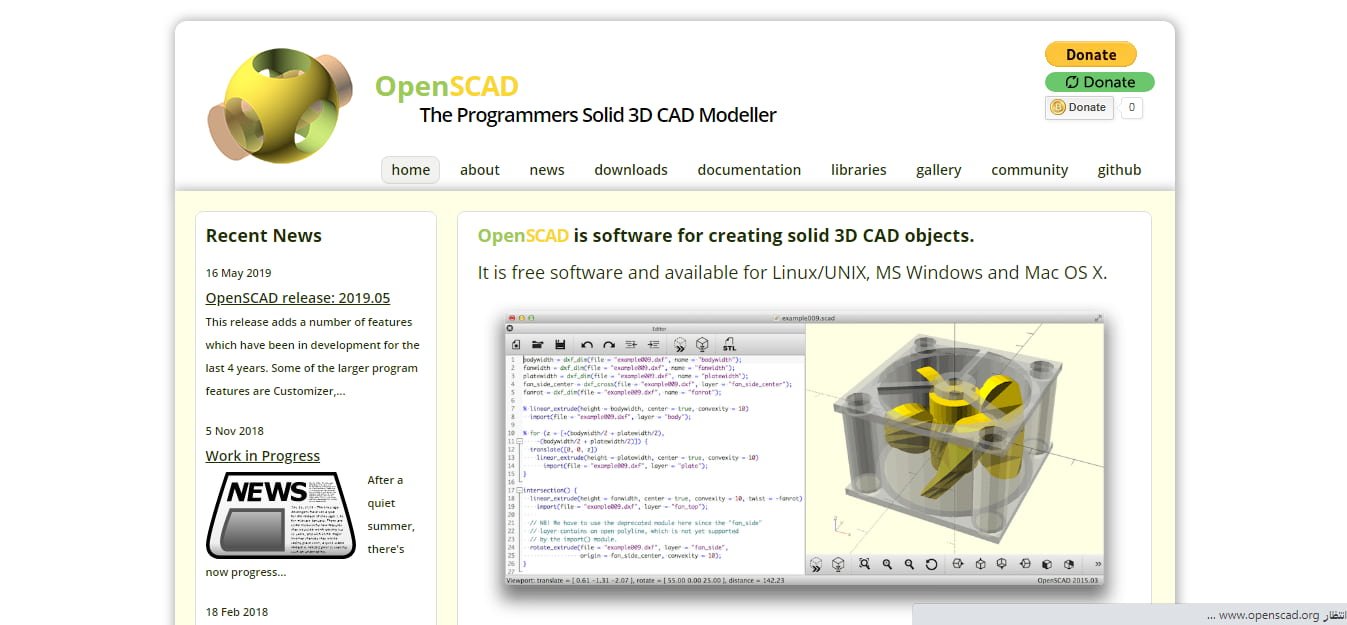This screenshot has height=625, width=1347.
Task: Click the 'intersection() {' code line
Action: (551, 490)
